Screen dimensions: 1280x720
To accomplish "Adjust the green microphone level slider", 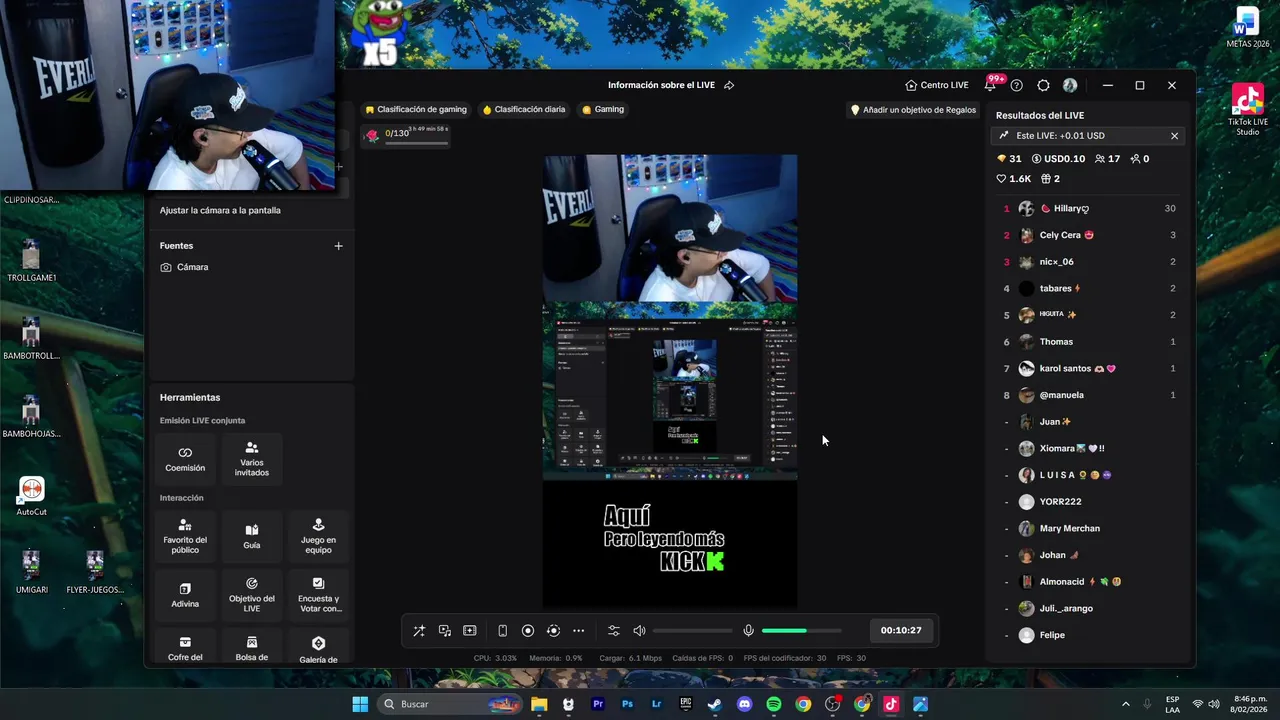I will pos(801,631).
